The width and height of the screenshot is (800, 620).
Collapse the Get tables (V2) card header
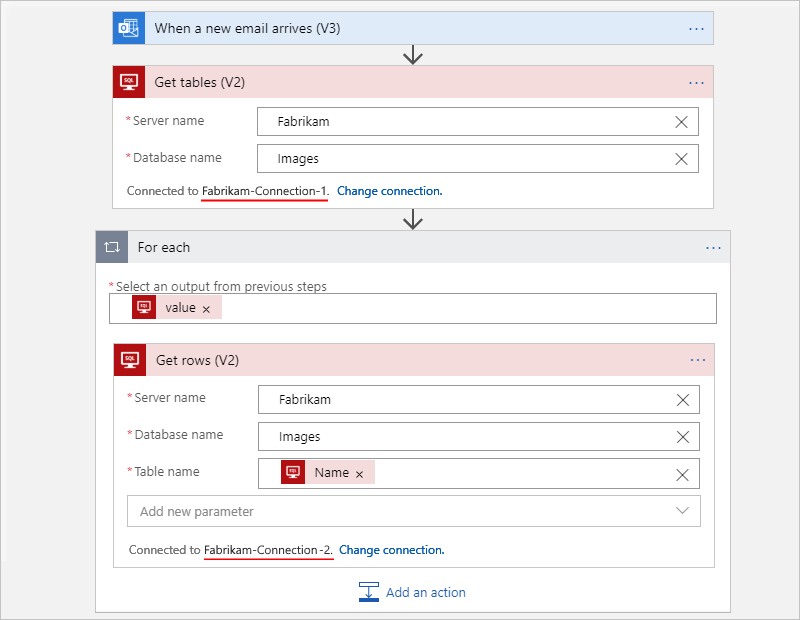pos(400,81)
